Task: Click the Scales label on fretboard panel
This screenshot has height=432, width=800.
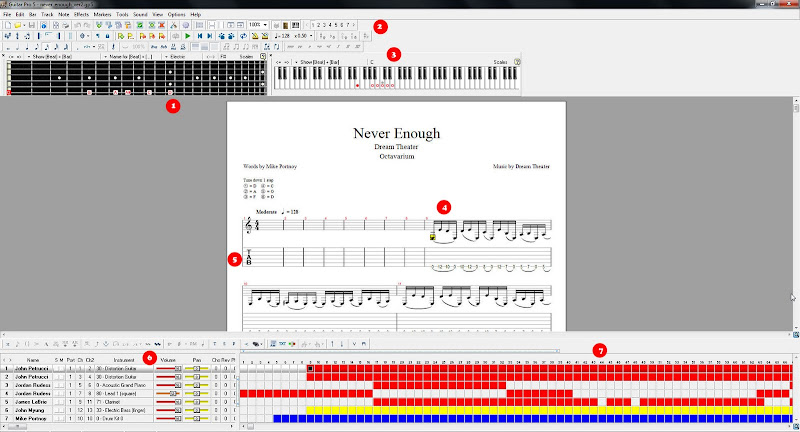Action: pos(246,56)
